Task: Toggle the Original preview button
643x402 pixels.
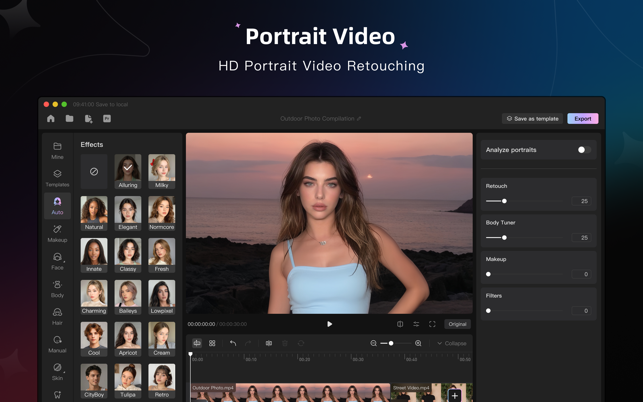Action: coord(457,324)
